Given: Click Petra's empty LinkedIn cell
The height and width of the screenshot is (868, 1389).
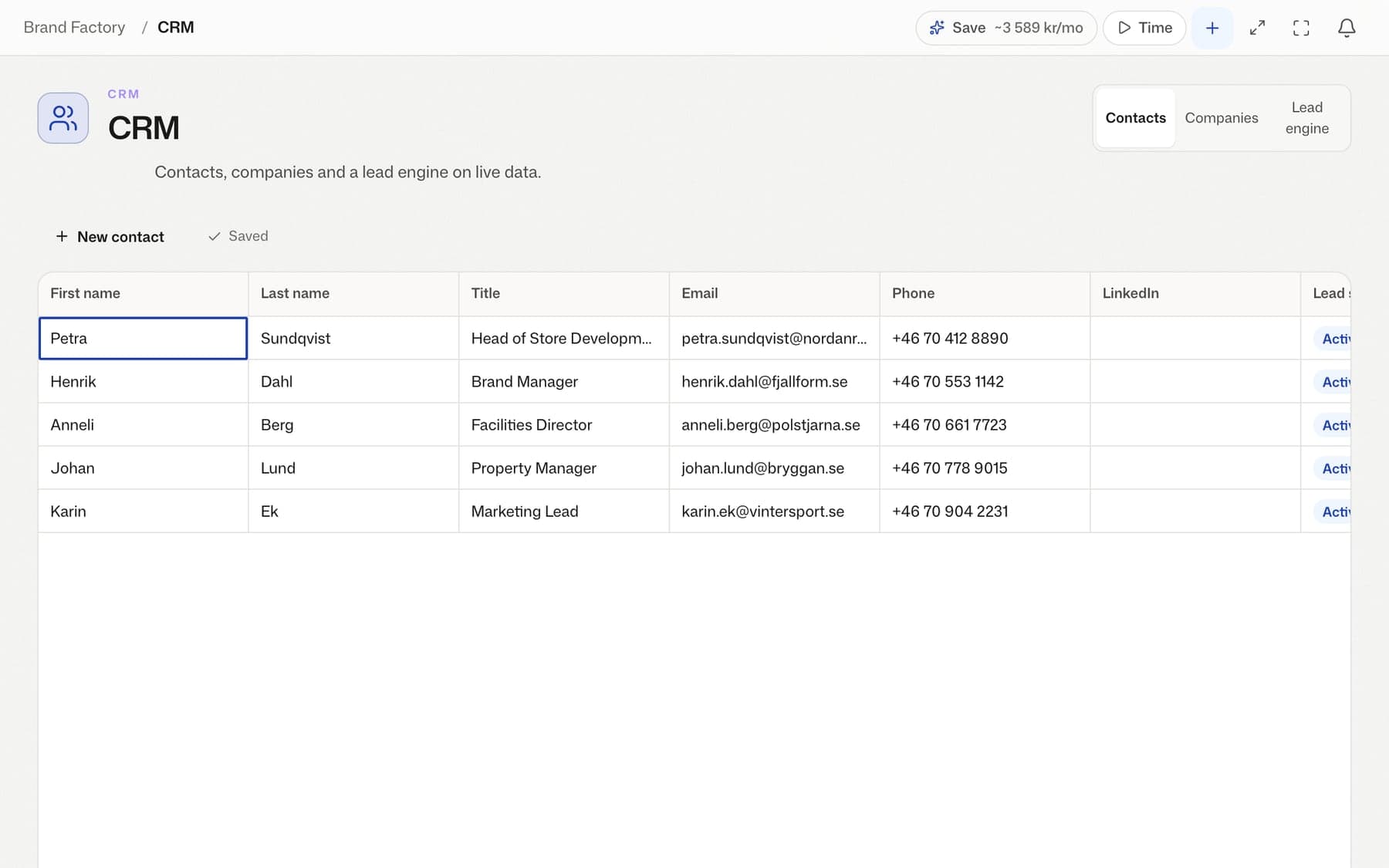Looking at the screenshot, I should 1195,338.
